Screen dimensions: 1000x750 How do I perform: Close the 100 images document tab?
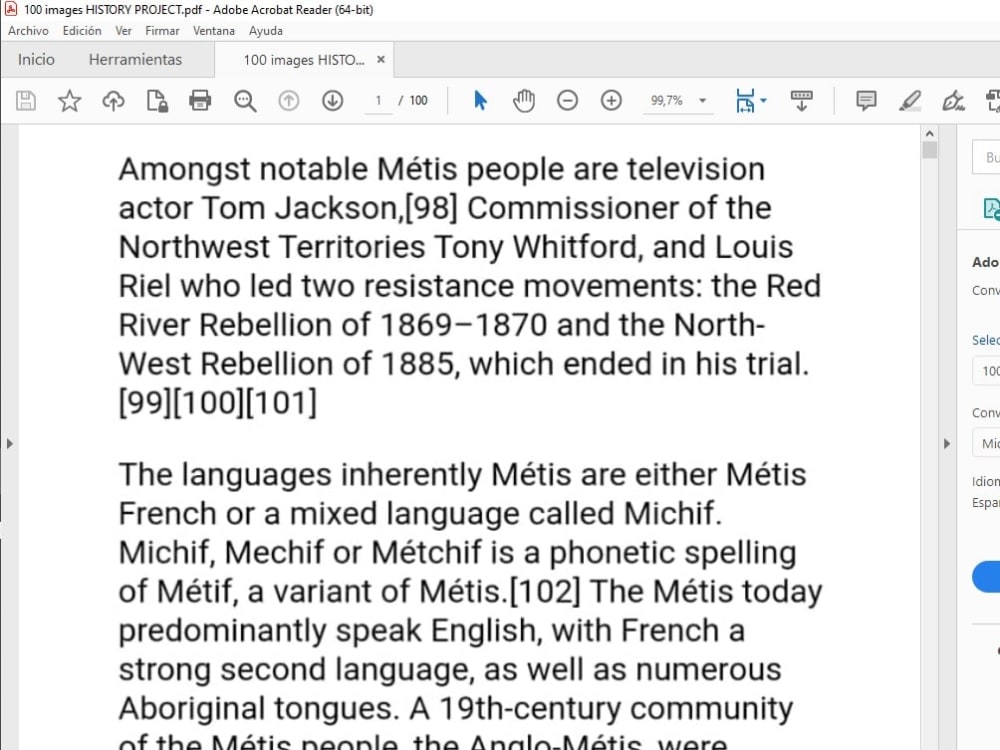click(x=381, y=59)
